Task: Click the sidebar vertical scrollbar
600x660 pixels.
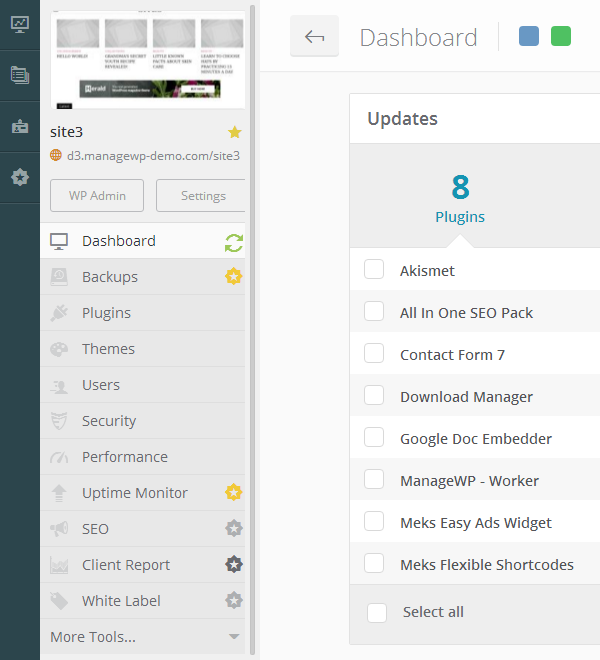Action: click(253, 330)
